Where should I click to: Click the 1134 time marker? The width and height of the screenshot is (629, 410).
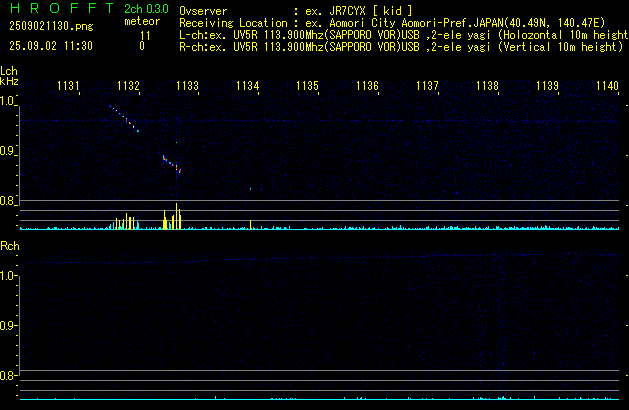point(248,86)
